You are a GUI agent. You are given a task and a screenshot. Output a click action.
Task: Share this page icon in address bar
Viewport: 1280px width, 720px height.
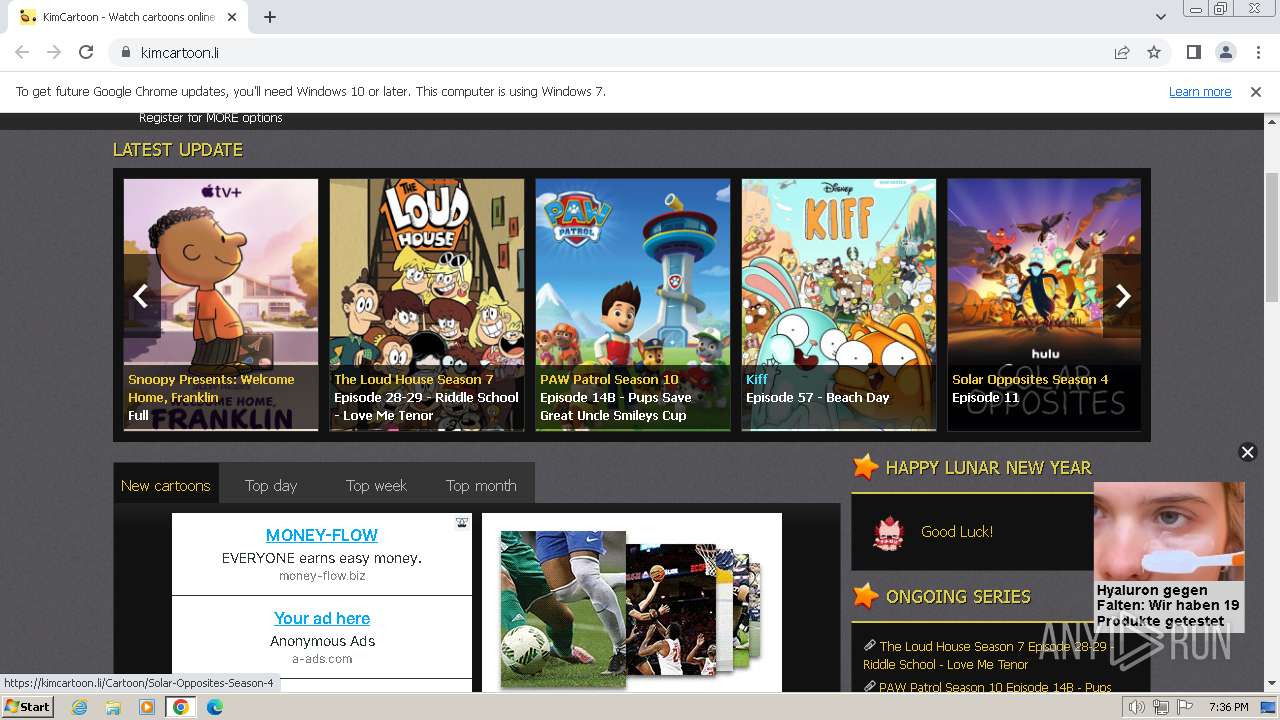pos(1122,52)
